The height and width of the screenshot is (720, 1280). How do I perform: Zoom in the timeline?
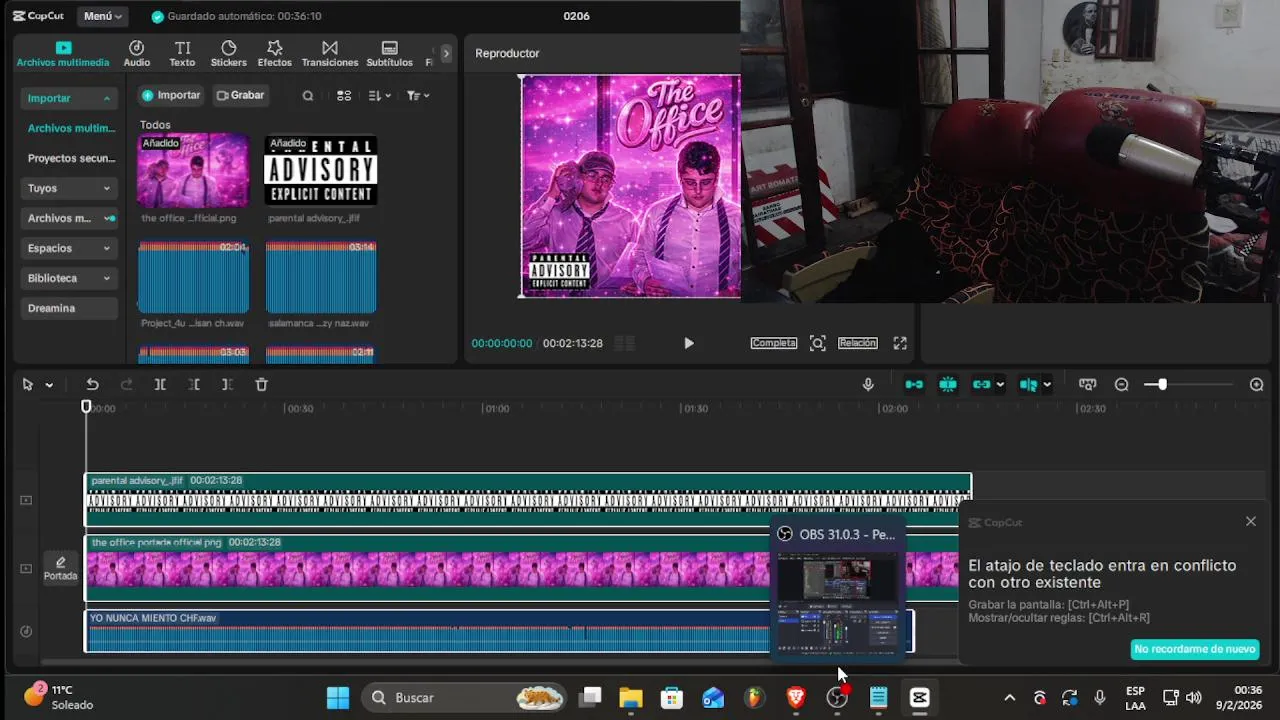coord(1257,385)
